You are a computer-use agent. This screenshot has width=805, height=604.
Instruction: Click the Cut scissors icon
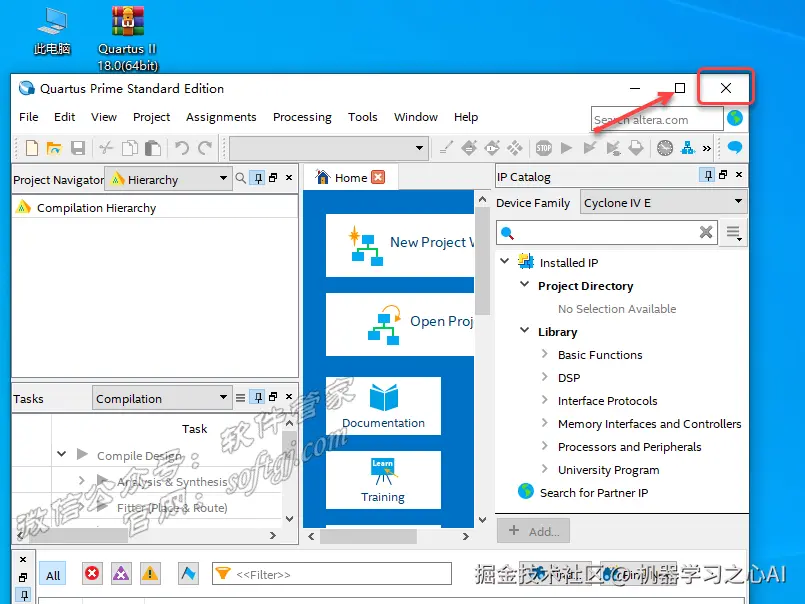tap(106, 148)
